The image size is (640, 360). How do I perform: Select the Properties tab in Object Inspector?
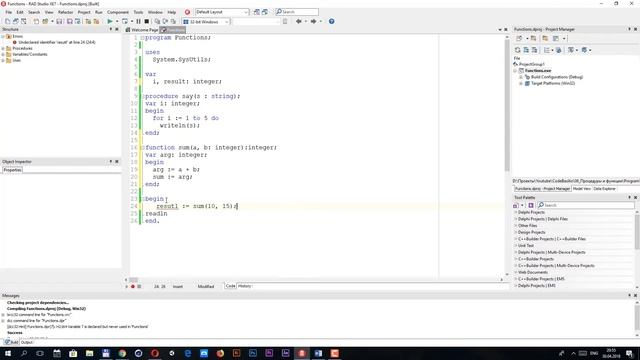coord(12,170)
